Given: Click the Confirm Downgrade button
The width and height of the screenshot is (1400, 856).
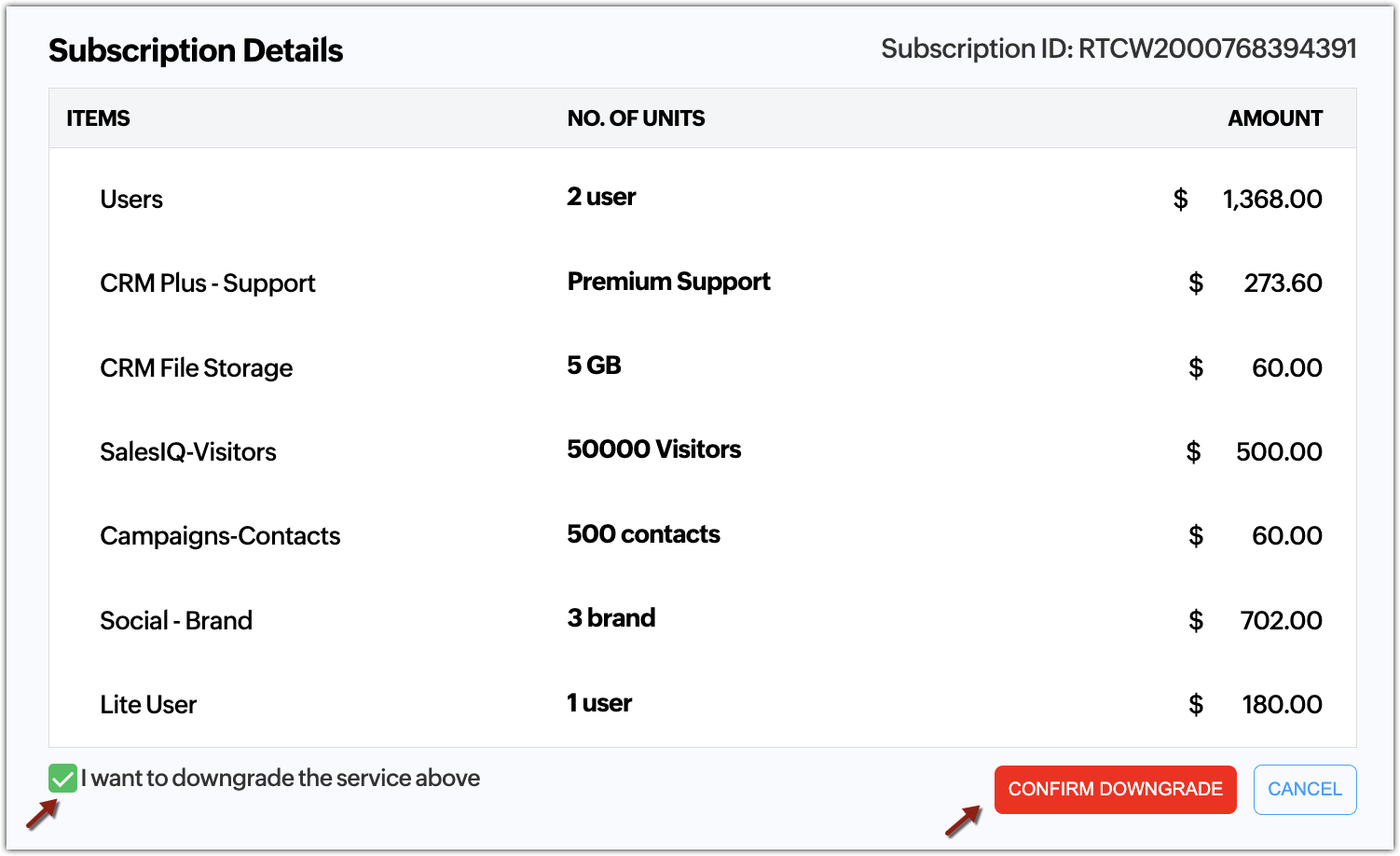Looking at the screenshot, I should click(1115, 789).
